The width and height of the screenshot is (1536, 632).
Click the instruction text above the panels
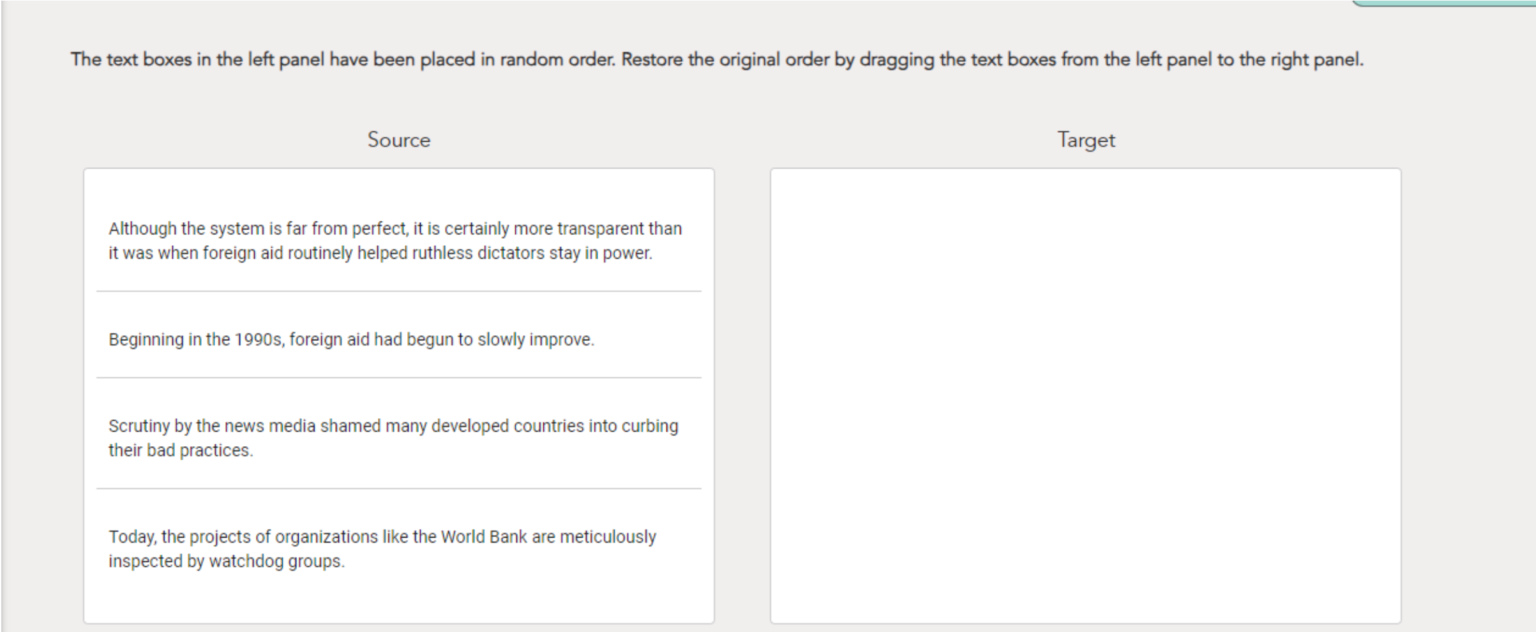pyautogui.click(x=716, y=60)
